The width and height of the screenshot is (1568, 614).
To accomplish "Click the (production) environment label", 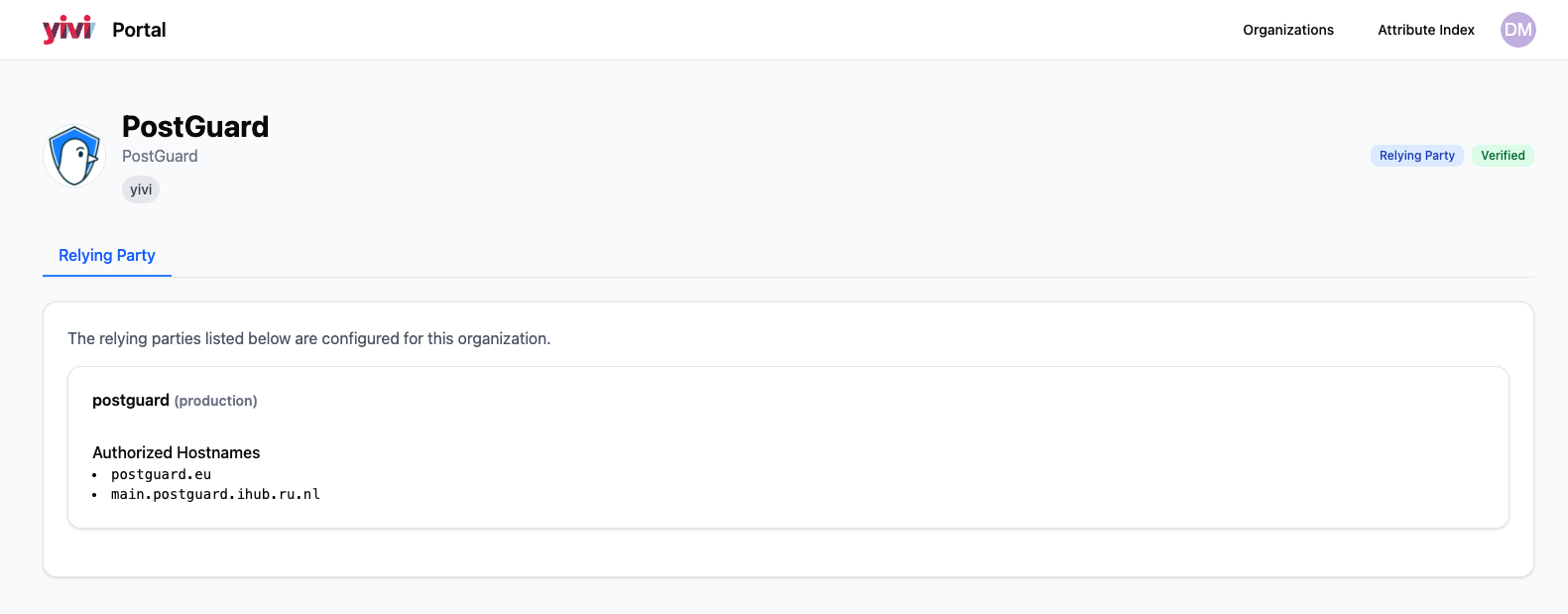I will pos(216,401).
